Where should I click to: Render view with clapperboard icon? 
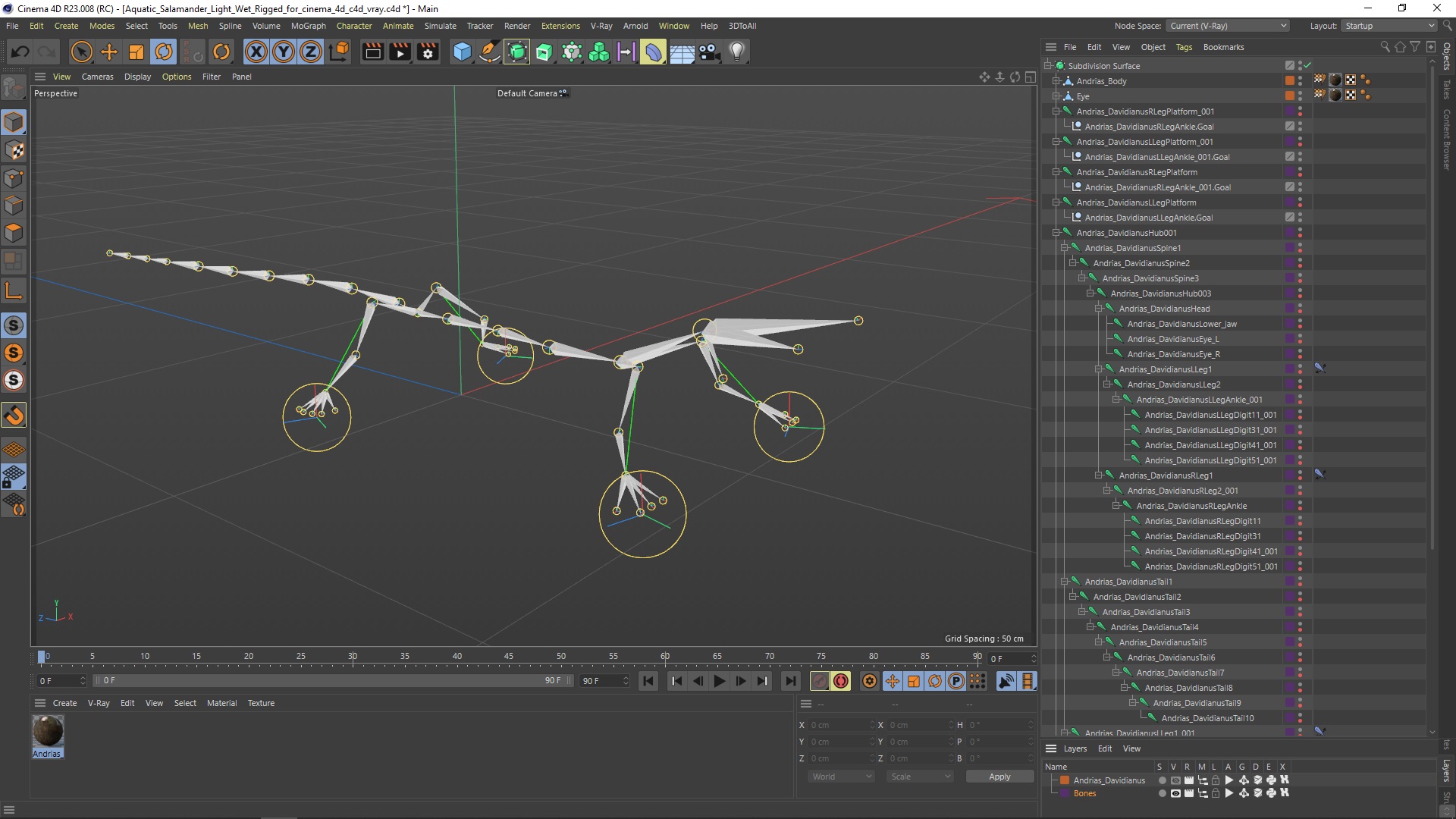[372, 52]
